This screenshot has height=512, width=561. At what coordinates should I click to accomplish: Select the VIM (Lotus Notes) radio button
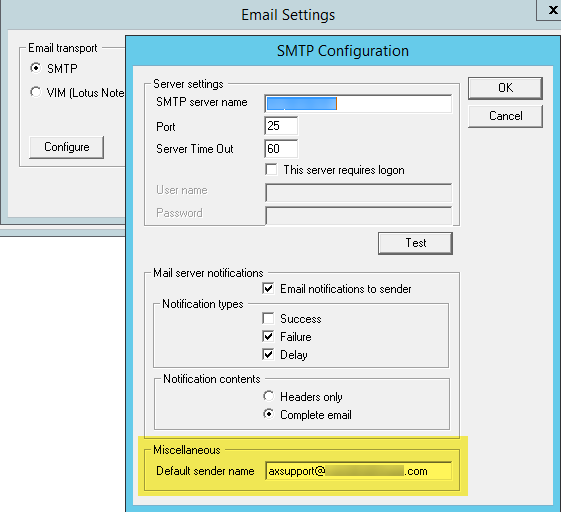35,92
